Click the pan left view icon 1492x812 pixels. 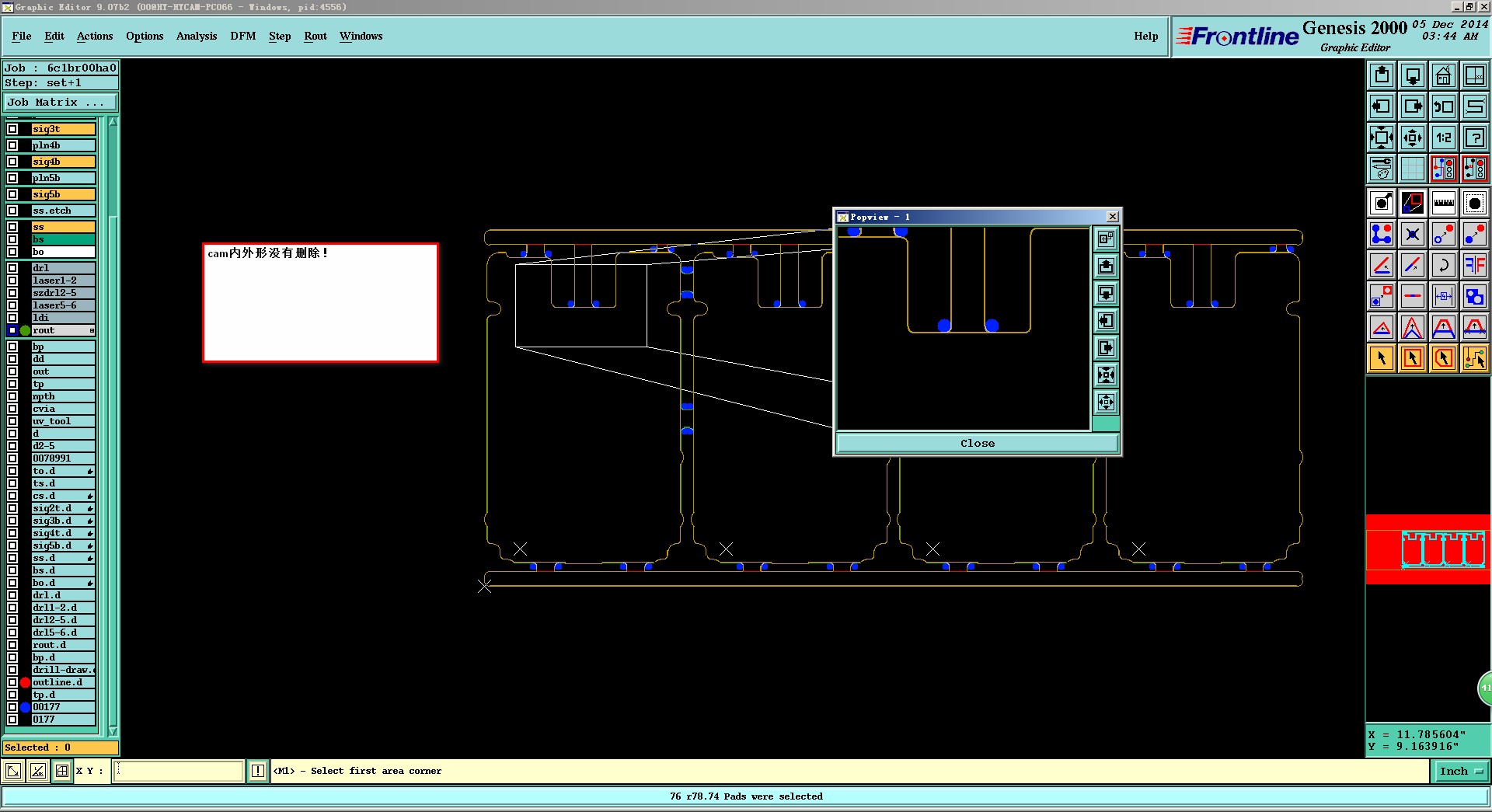[x=1382, y=106]
